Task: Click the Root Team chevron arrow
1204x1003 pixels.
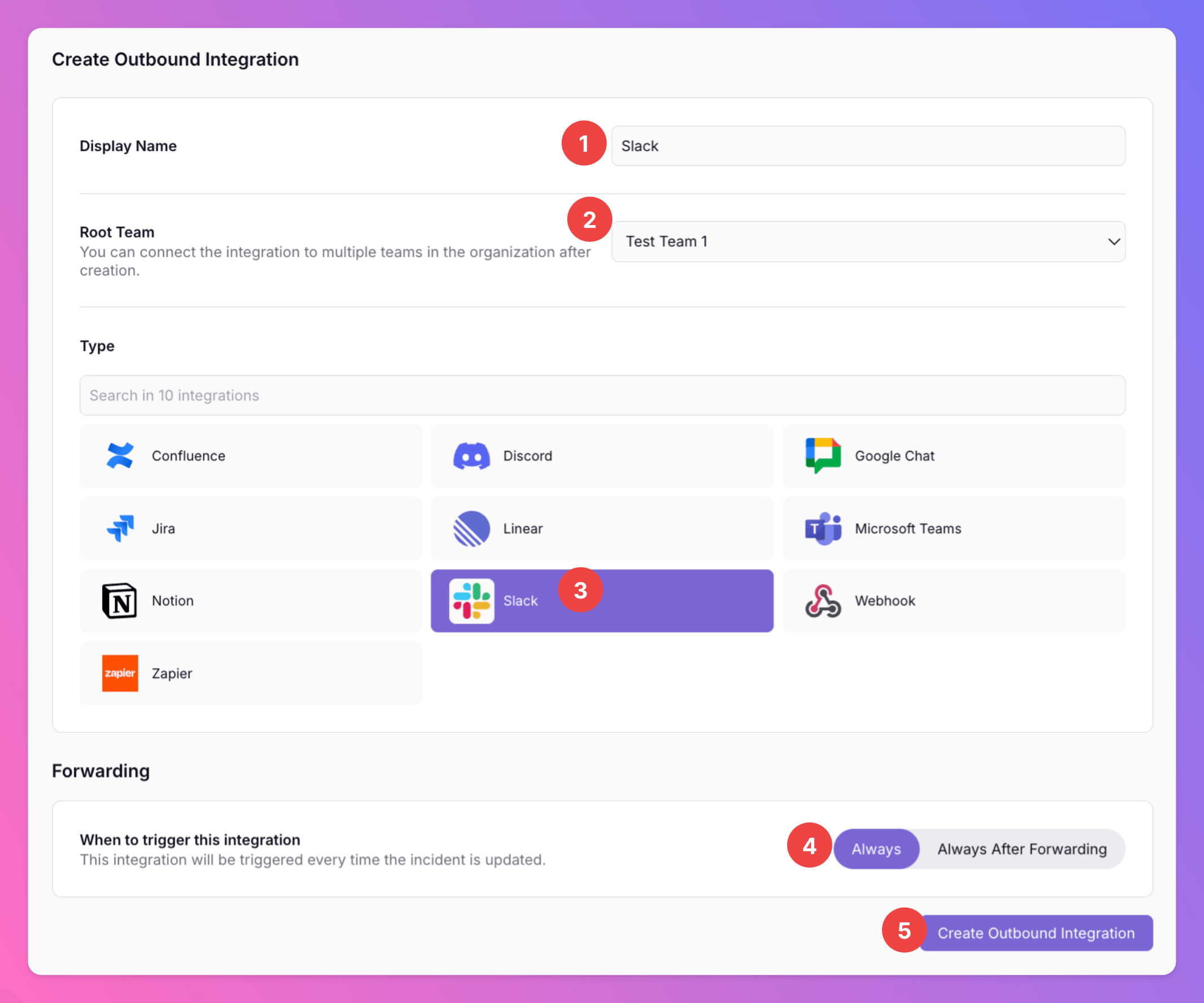Action: click(x=1113, y=241)
